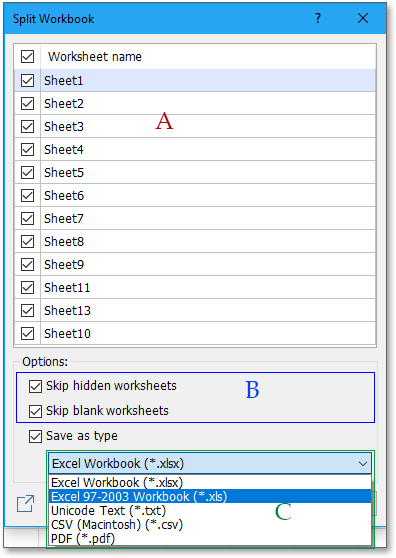The width and height of the screenshot is (396, 558).
Task: Disable Skip blank worksheets option
Action: click(x=35, y=411)
